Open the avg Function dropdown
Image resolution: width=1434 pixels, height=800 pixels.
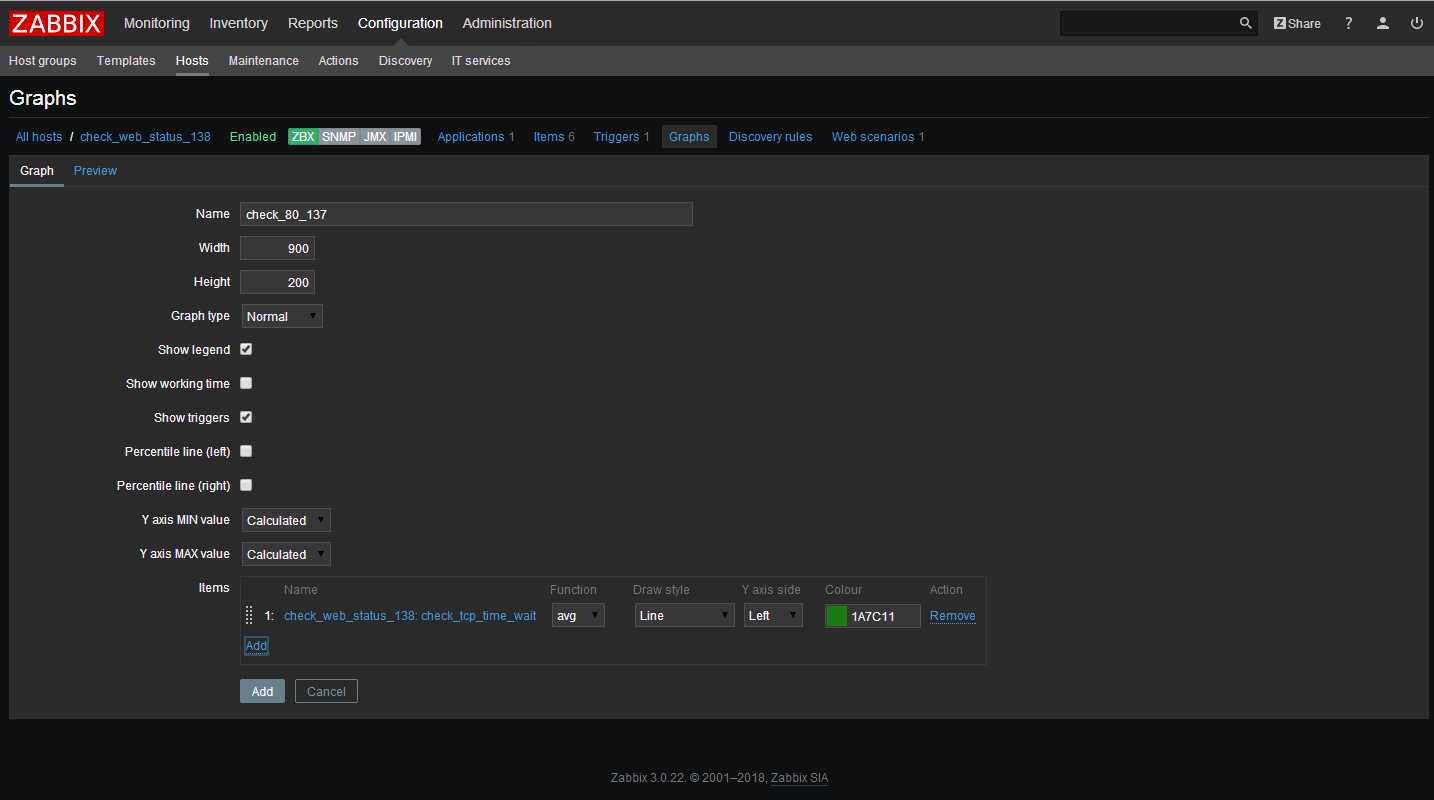click(x=578, y=616)
